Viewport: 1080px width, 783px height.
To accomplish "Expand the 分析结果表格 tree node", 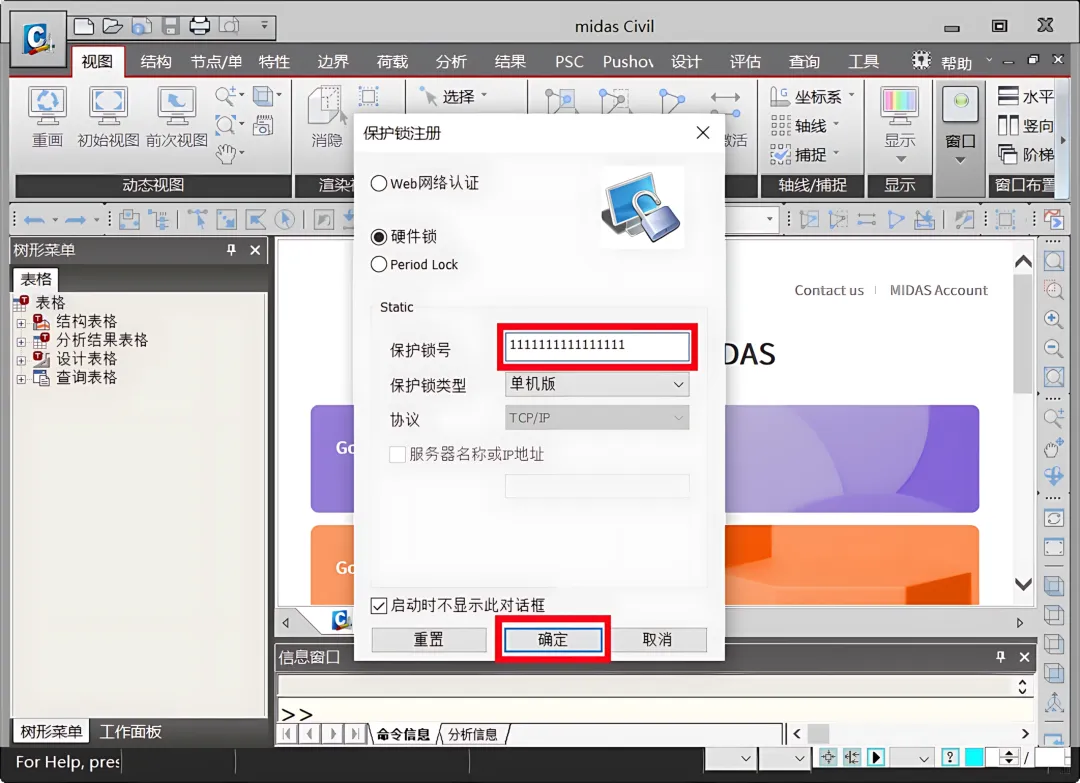I will pos(21,342).
